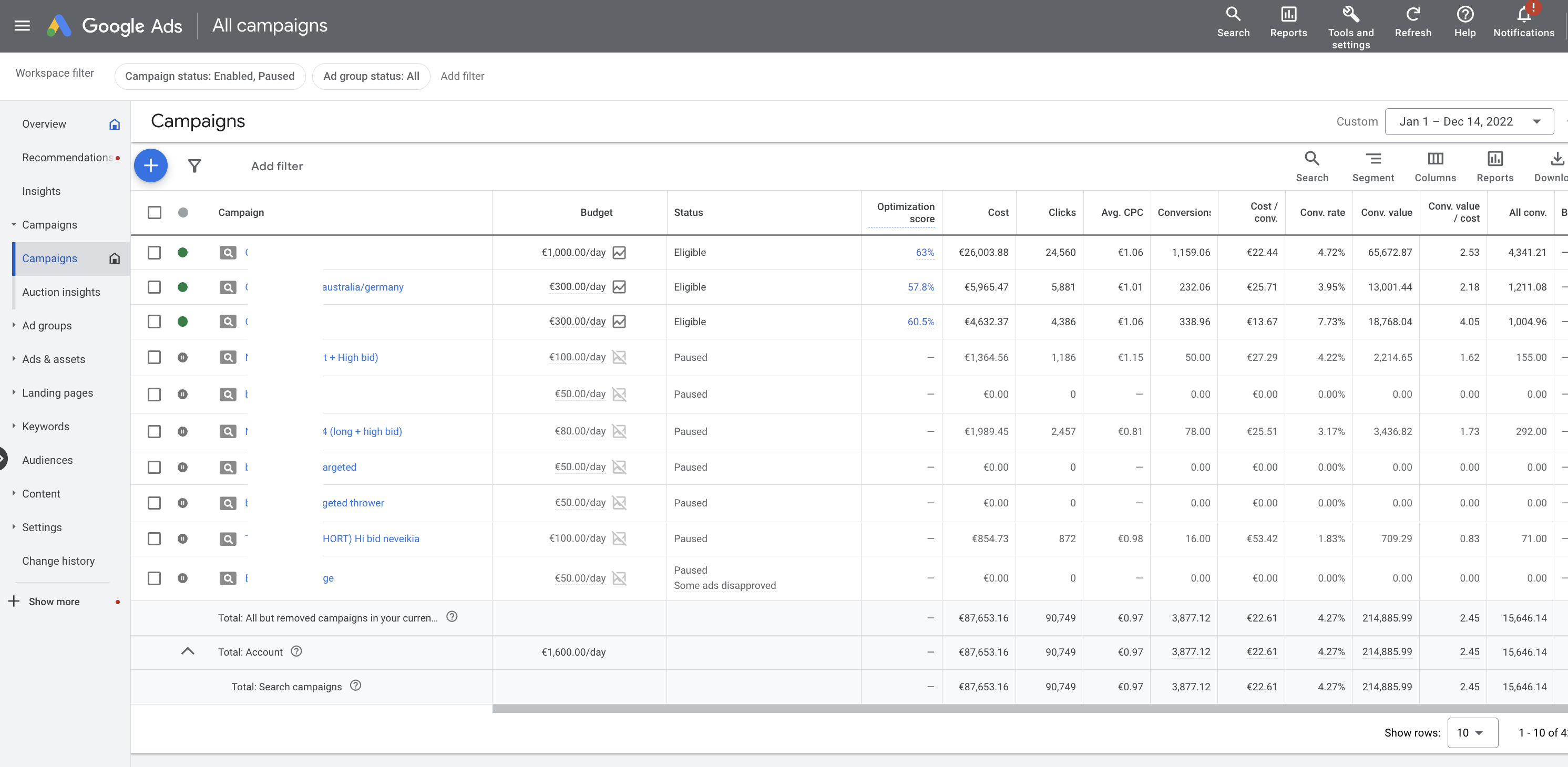Click Add filter field above the table

tap(277, 166)
